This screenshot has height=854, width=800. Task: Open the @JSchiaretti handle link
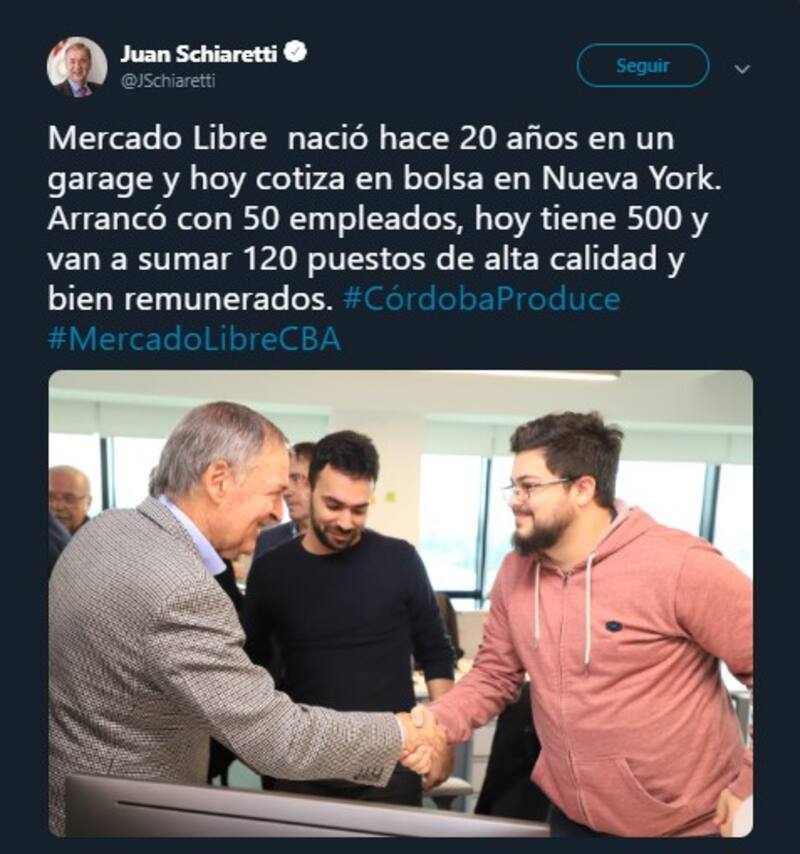168,81
